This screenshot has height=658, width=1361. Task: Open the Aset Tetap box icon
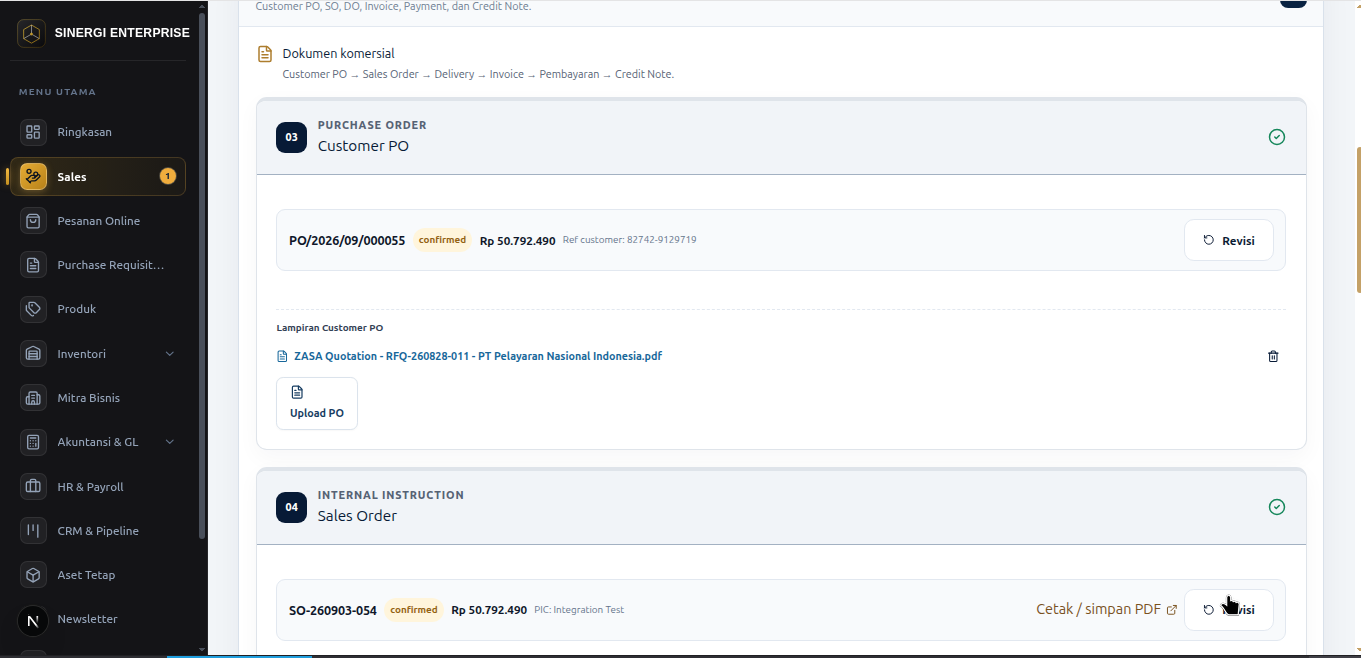[x=33, y=575]
